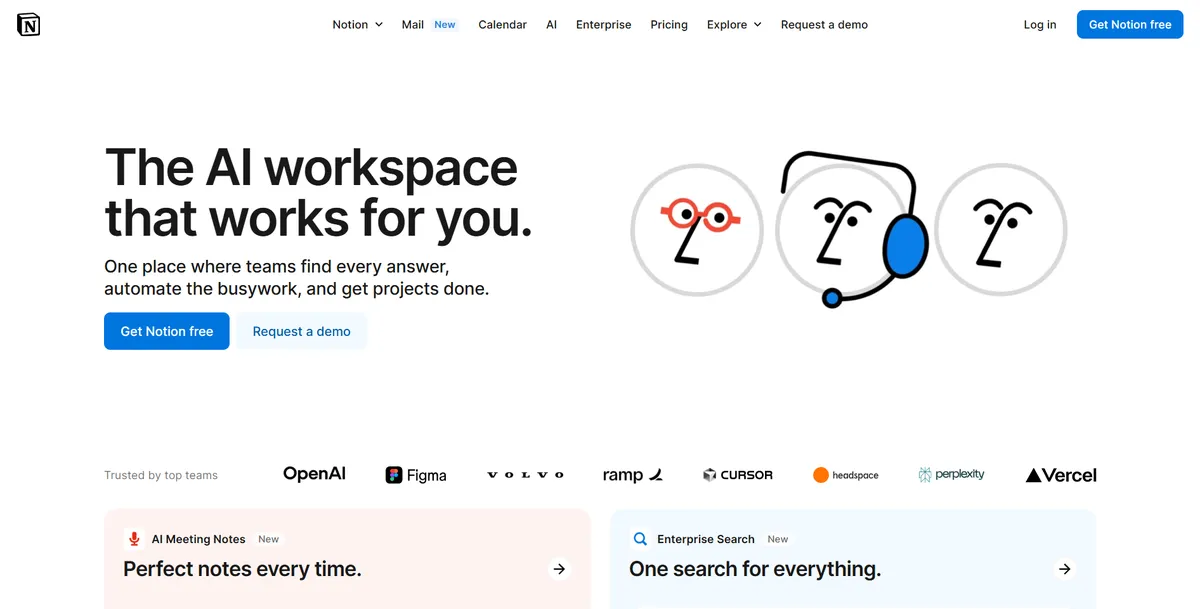Click the Notion logo in header

click(29, 25)
